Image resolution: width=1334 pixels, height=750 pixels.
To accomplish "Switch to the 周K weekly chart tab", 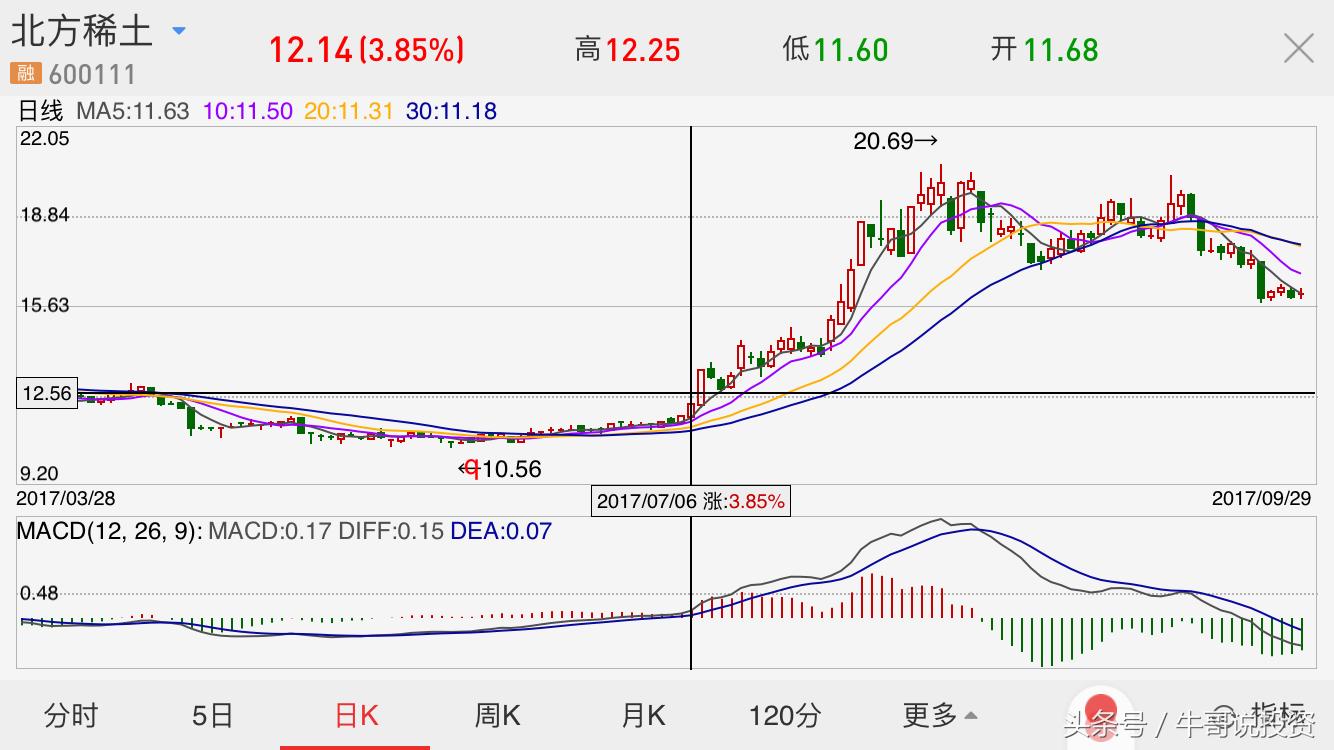I will pos(496,716).
